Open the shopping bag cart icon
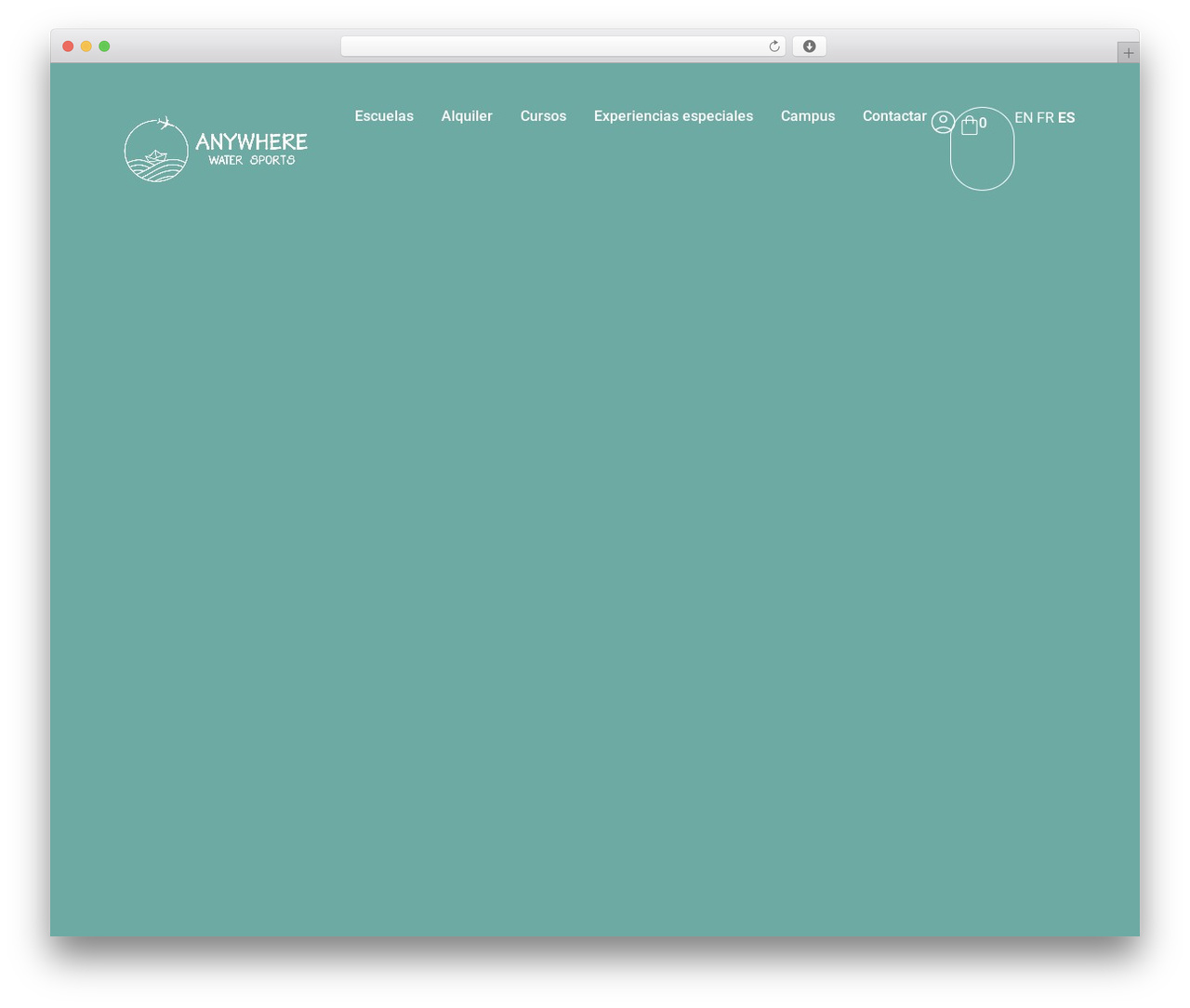Image resolution: width=1190 pixels, height=1008 pixels. tap(970, 125)
